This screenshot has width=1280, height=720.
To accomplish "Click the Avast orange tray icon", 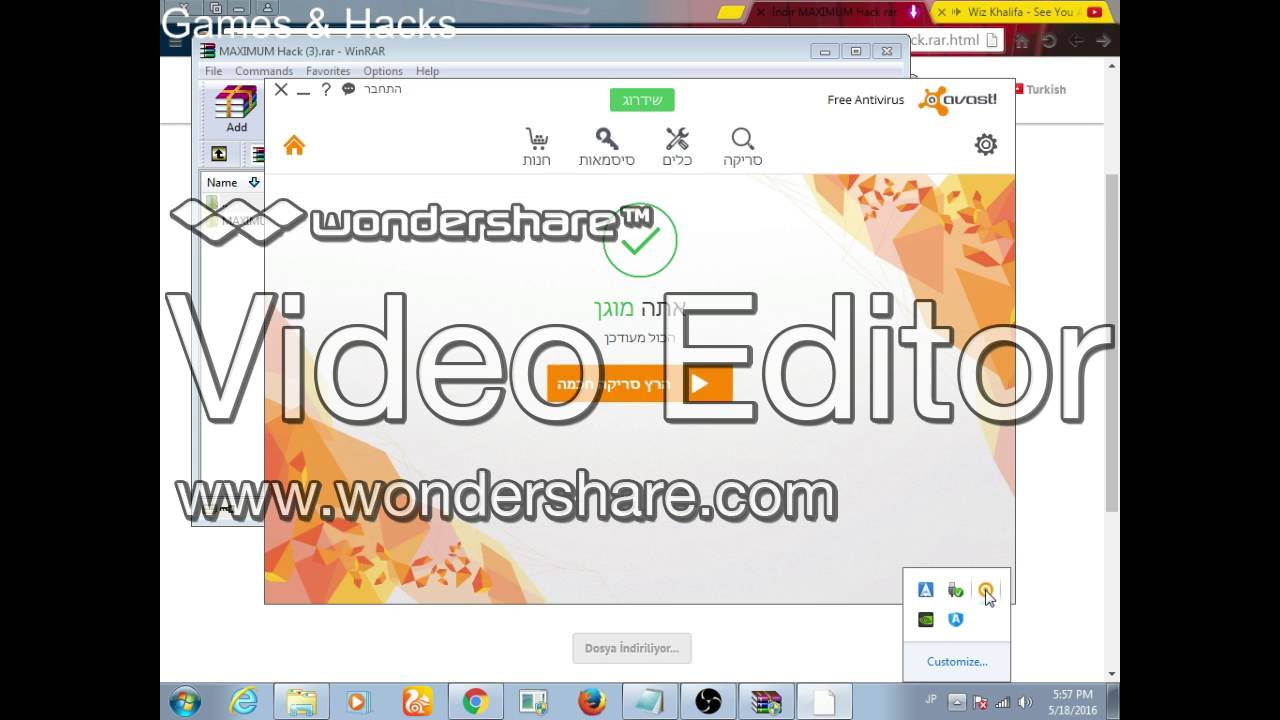I will pos(985,590).
